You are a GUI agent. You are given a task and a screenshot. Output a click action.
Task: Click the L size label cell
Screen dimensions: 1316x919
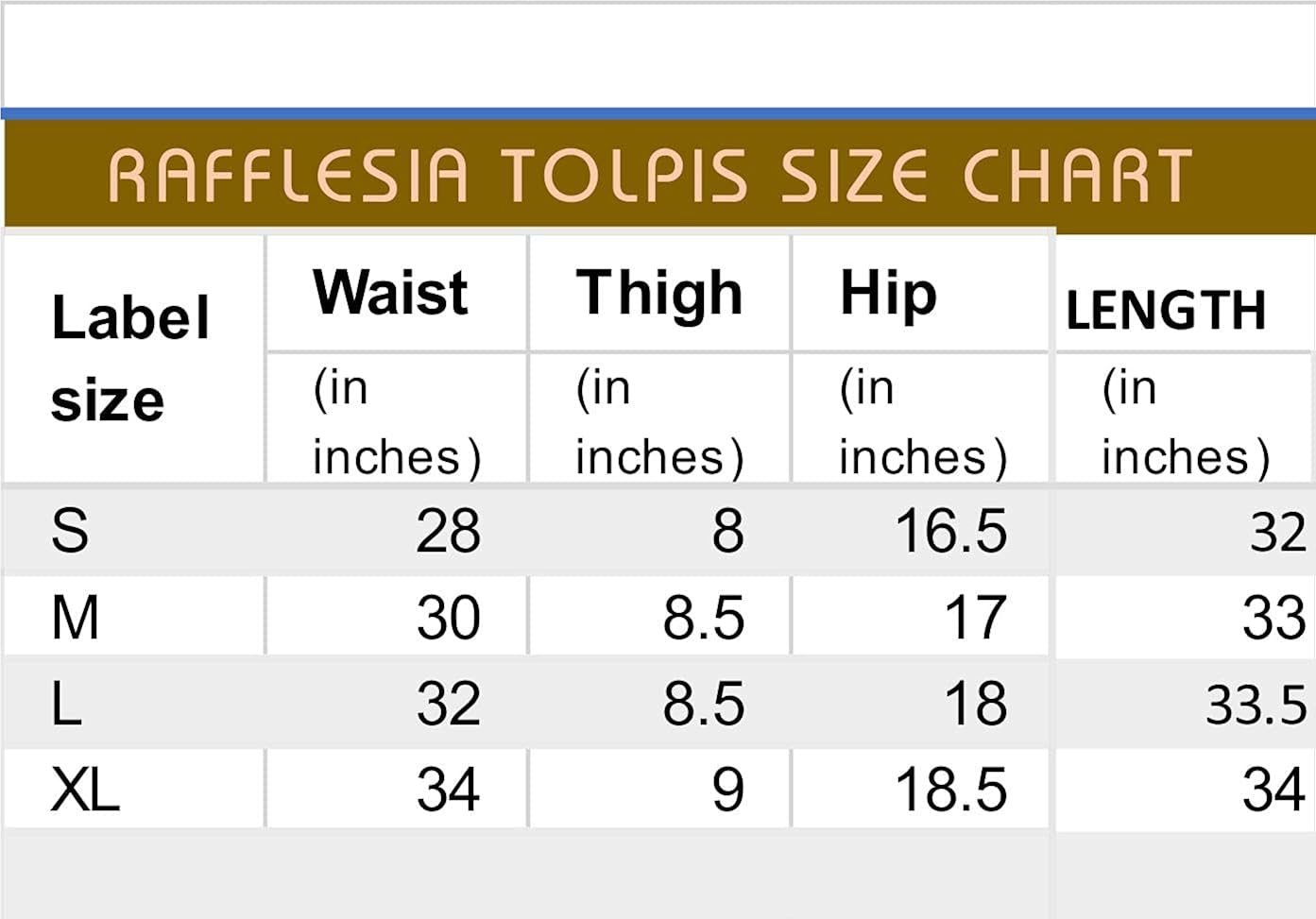(x=66, y=705)
